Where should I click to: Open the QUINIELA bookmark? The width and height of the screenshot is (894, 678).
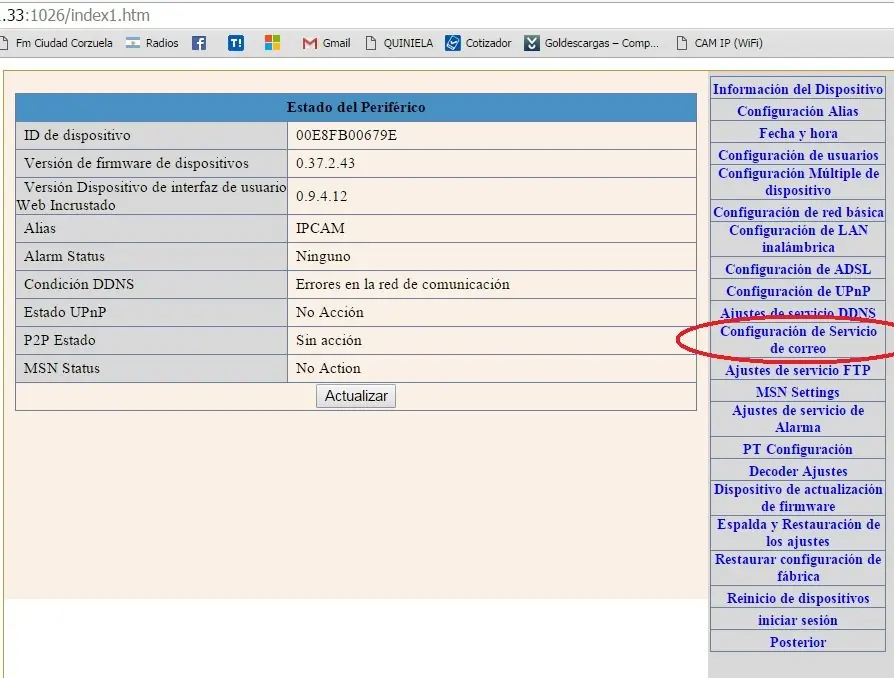point(399,43)
